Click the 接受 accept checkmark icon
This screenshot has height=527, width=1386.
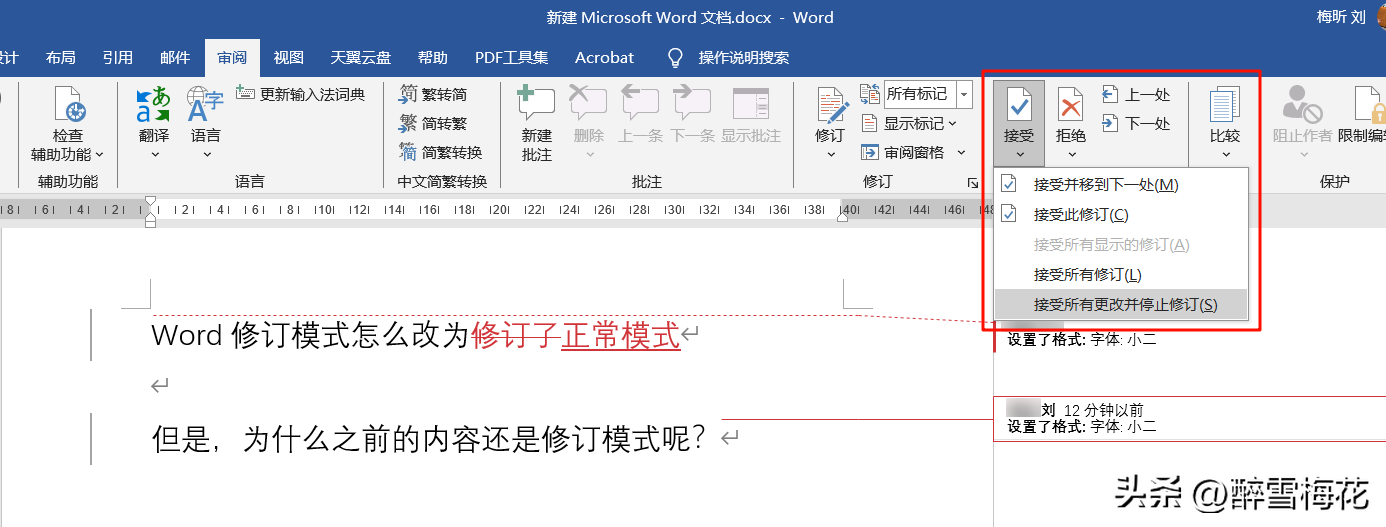[1019, 104]
